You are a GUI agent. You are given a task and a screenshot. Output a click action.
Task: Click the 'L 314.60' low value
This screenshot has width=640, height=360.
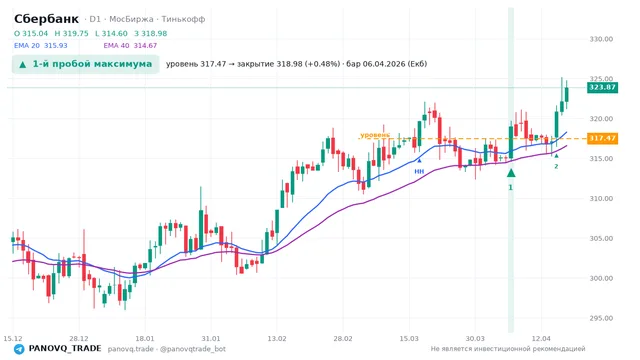[111, 33]
